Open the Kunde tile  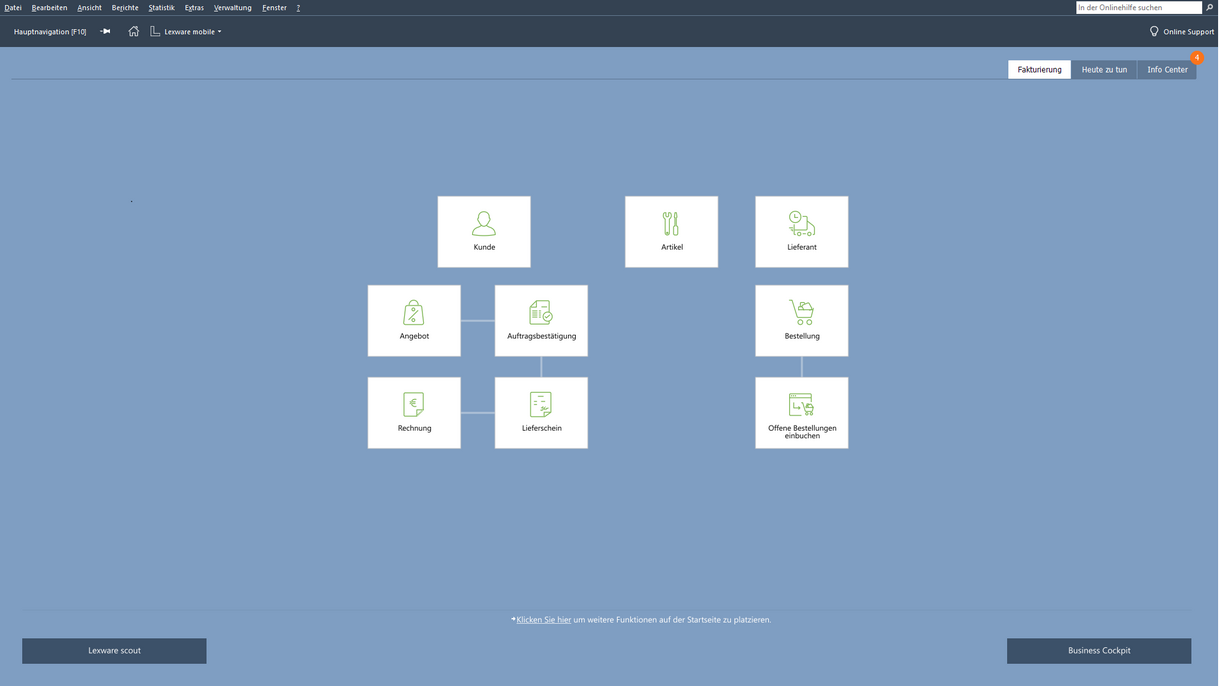tap(484, 232)
